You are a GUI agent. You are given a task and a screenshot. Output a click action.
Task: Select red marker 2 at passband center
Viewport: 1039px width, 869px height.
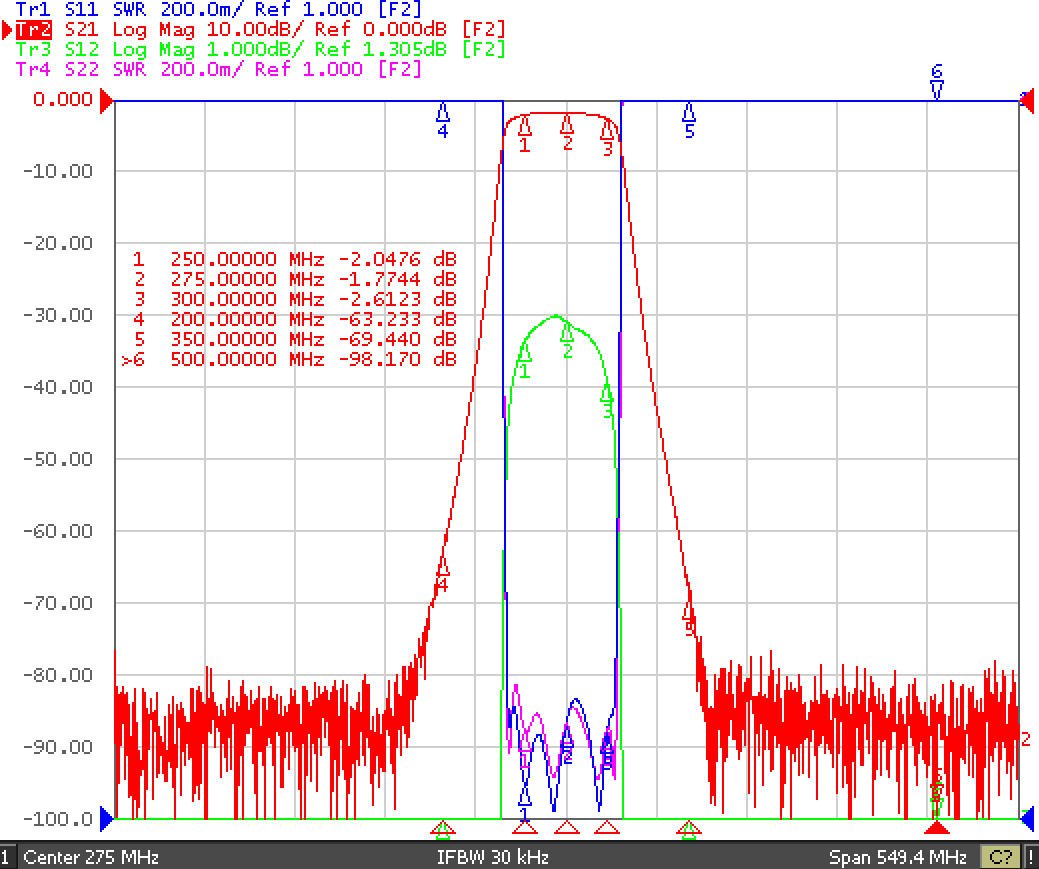tap(567, 131)
